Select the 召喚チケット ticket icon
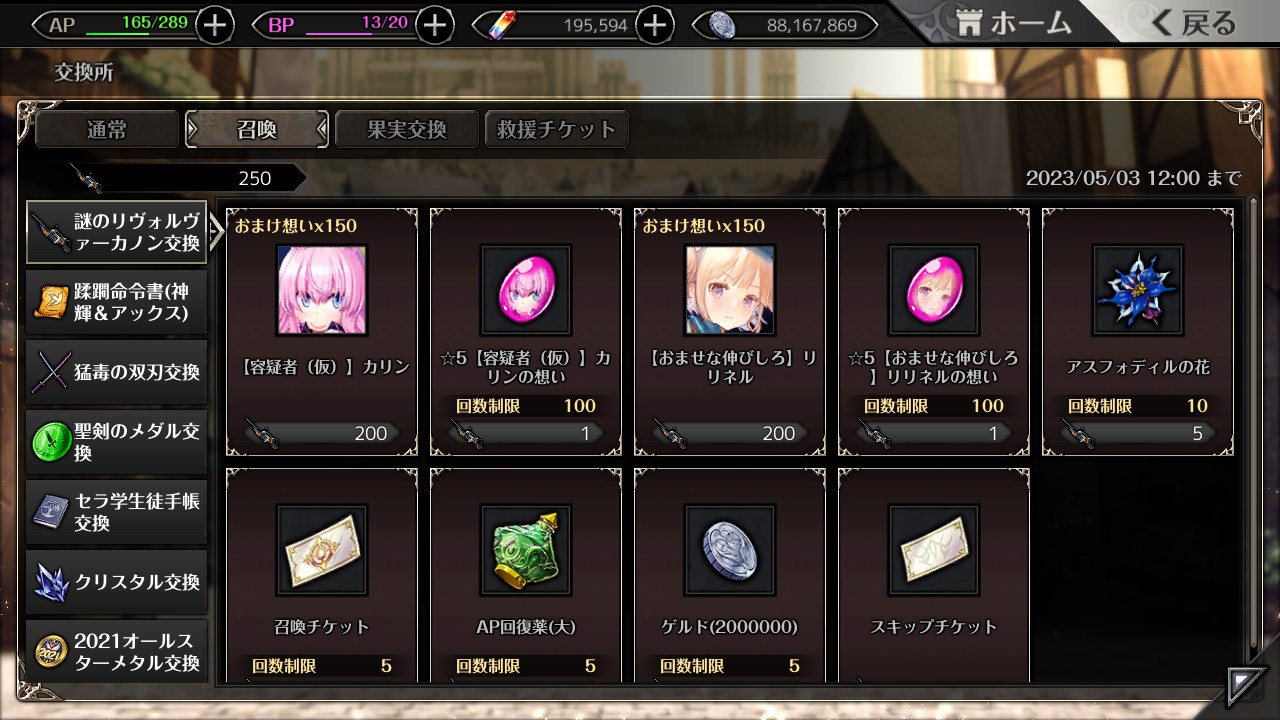Screen dimensions: 1280x720 click(x=322, y=550)
